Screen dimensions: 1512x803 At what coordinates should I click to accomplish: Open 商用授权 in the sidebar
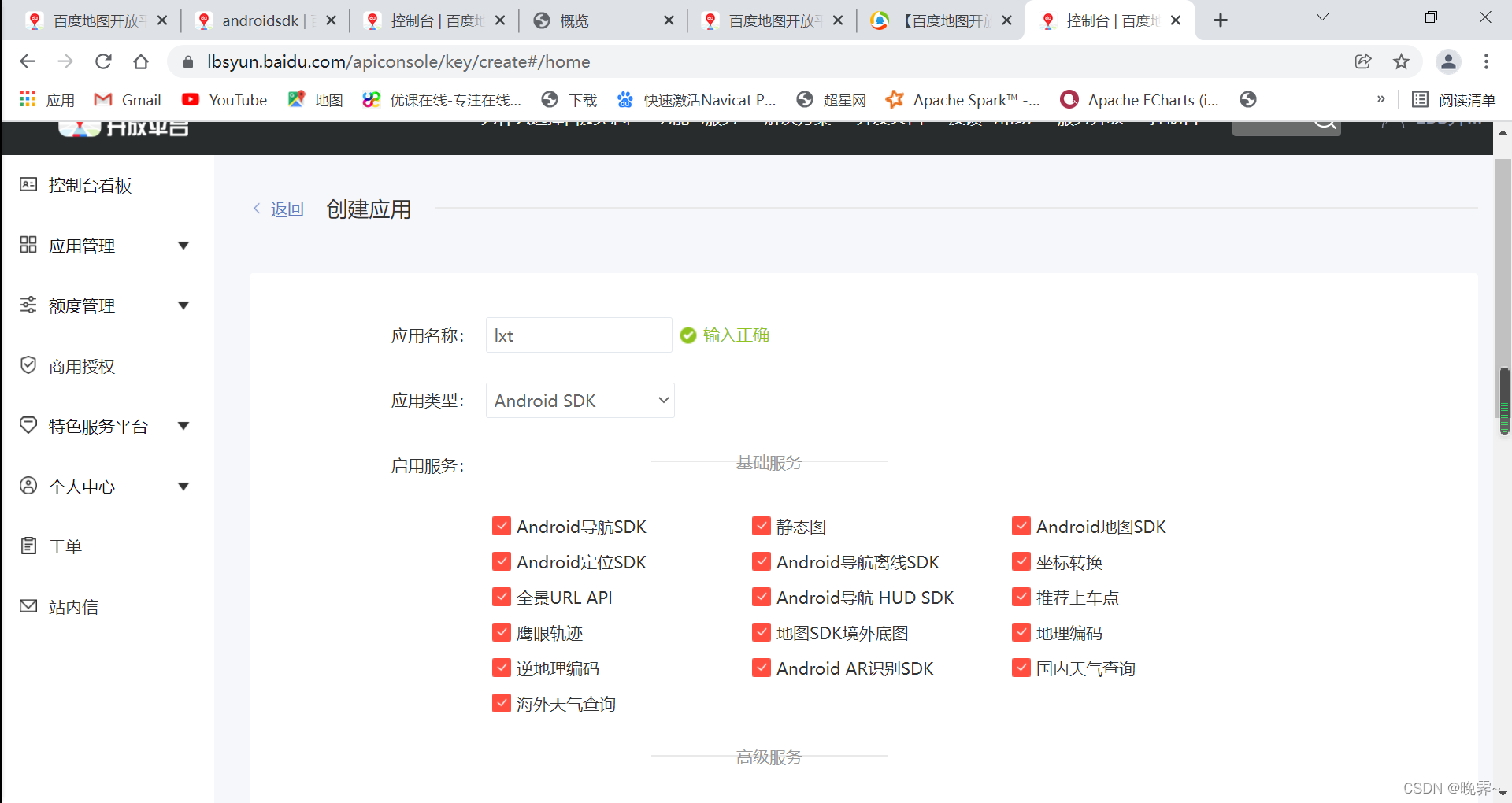[x=67, y=366]
